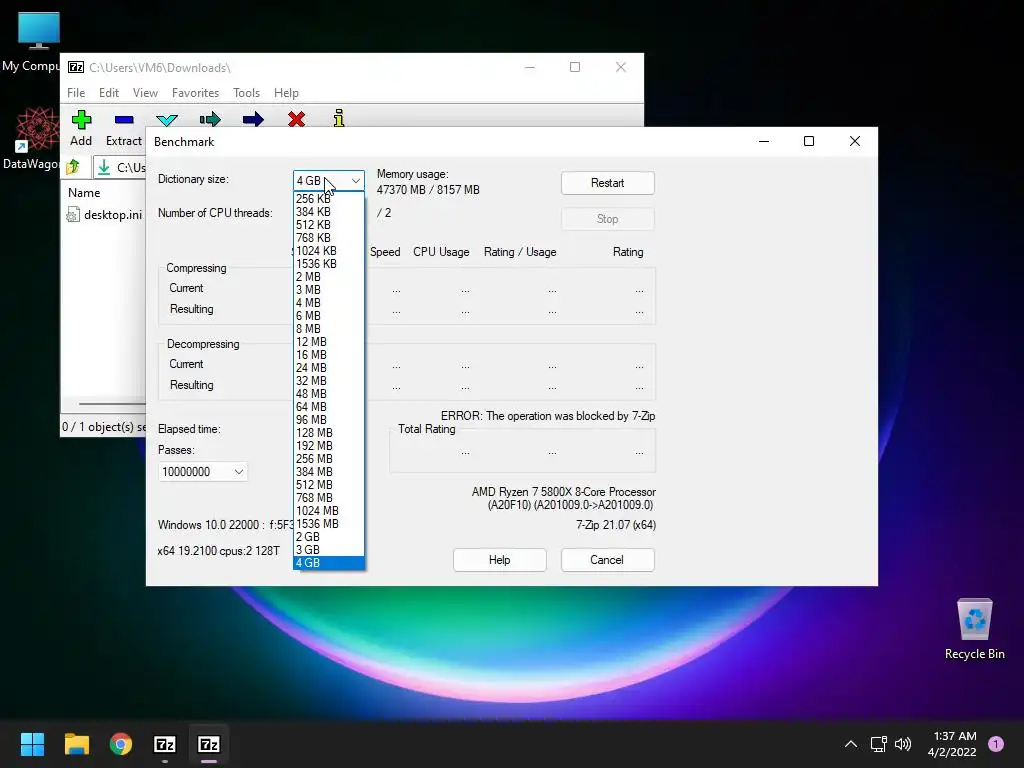
Task: Select 256 KB dictionary size
Action: 328,199
